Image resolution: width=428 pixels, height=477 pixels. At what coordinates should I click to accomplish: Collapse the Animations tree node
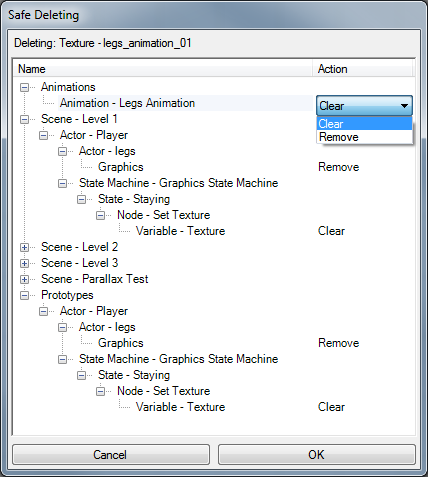pos(24,88)
